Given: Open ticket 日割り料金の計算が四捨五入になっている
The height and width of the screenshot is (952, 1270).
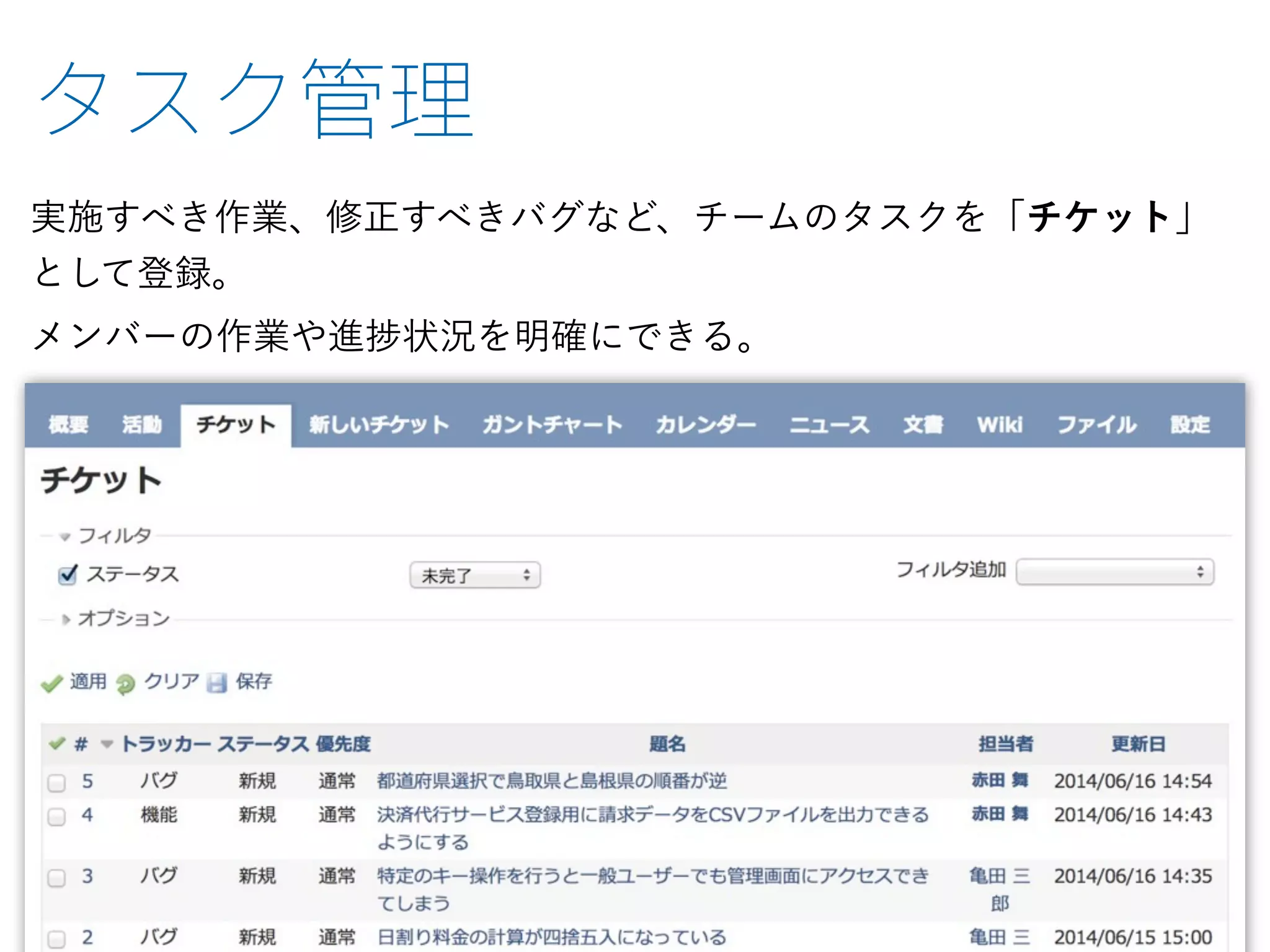Looking at the screenshot, I should 552,937.
